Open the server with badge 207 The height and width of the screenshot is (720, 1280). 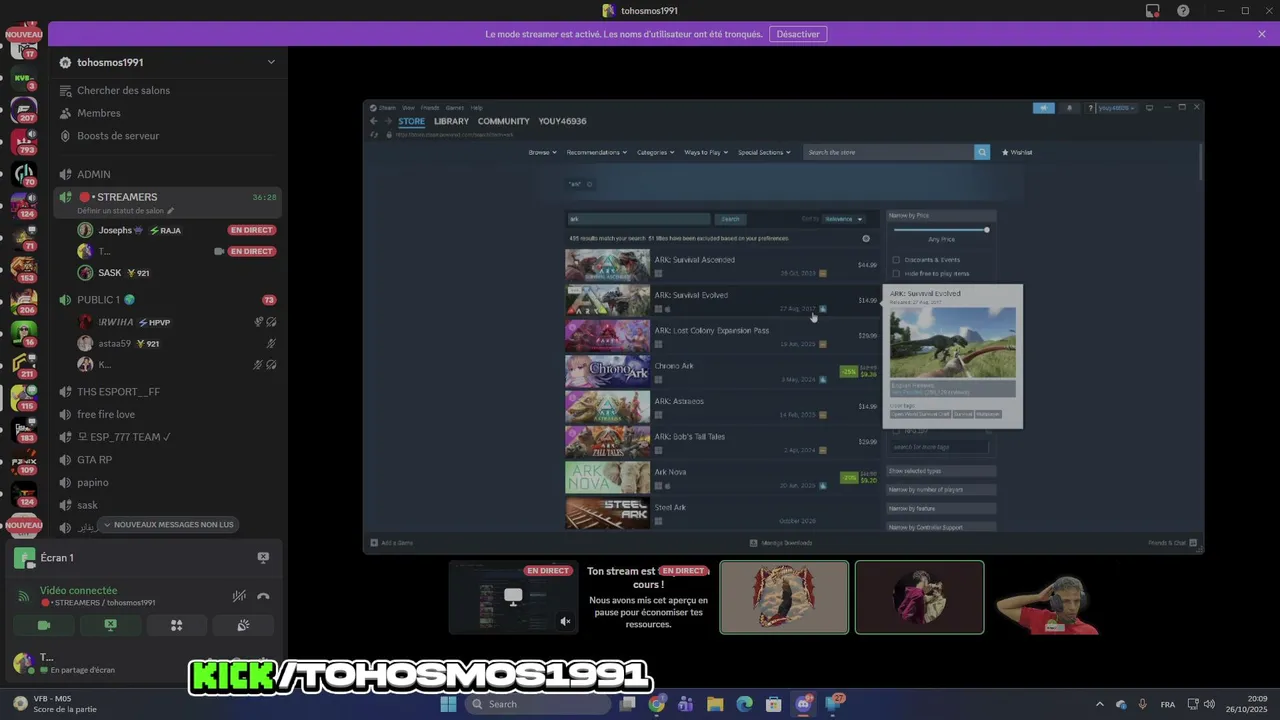point(24,108)
